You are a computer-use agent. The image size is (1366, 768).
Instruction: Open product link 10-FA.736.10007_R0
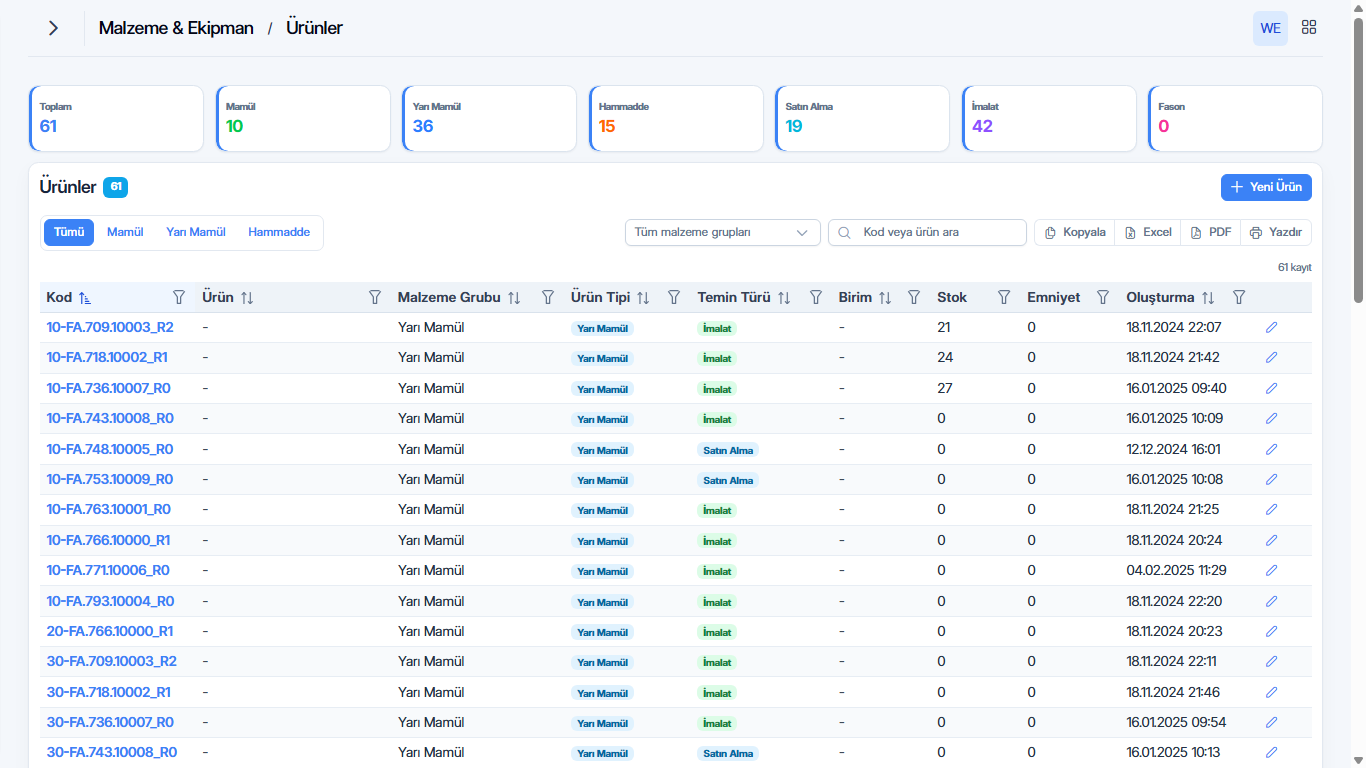[109, 388]
